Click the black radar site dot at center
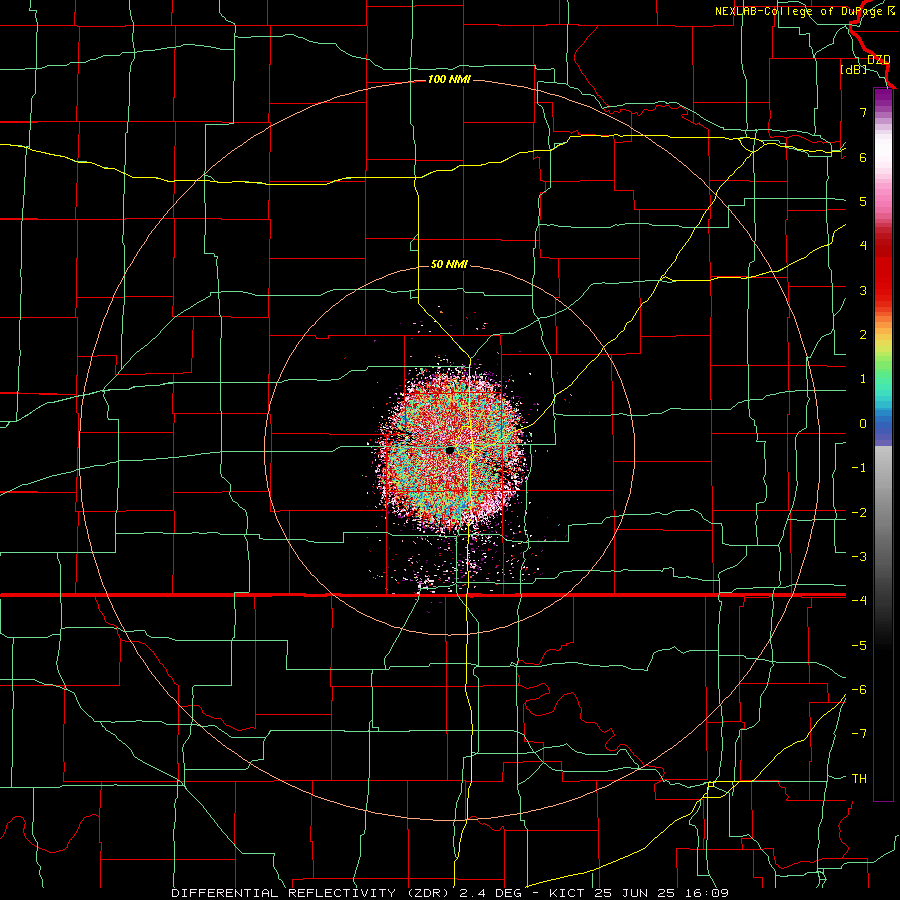This screenshot has height=900, width=900. pos(450,451)
